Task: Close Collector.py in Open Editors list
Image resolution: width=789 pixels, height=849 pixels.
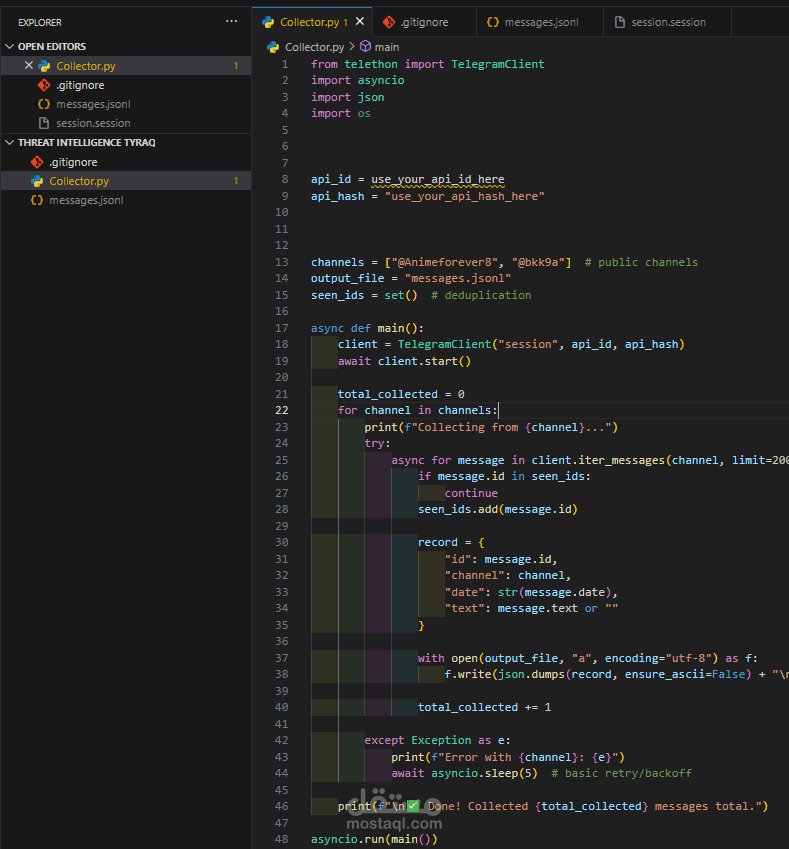Action: click(29, 66)
